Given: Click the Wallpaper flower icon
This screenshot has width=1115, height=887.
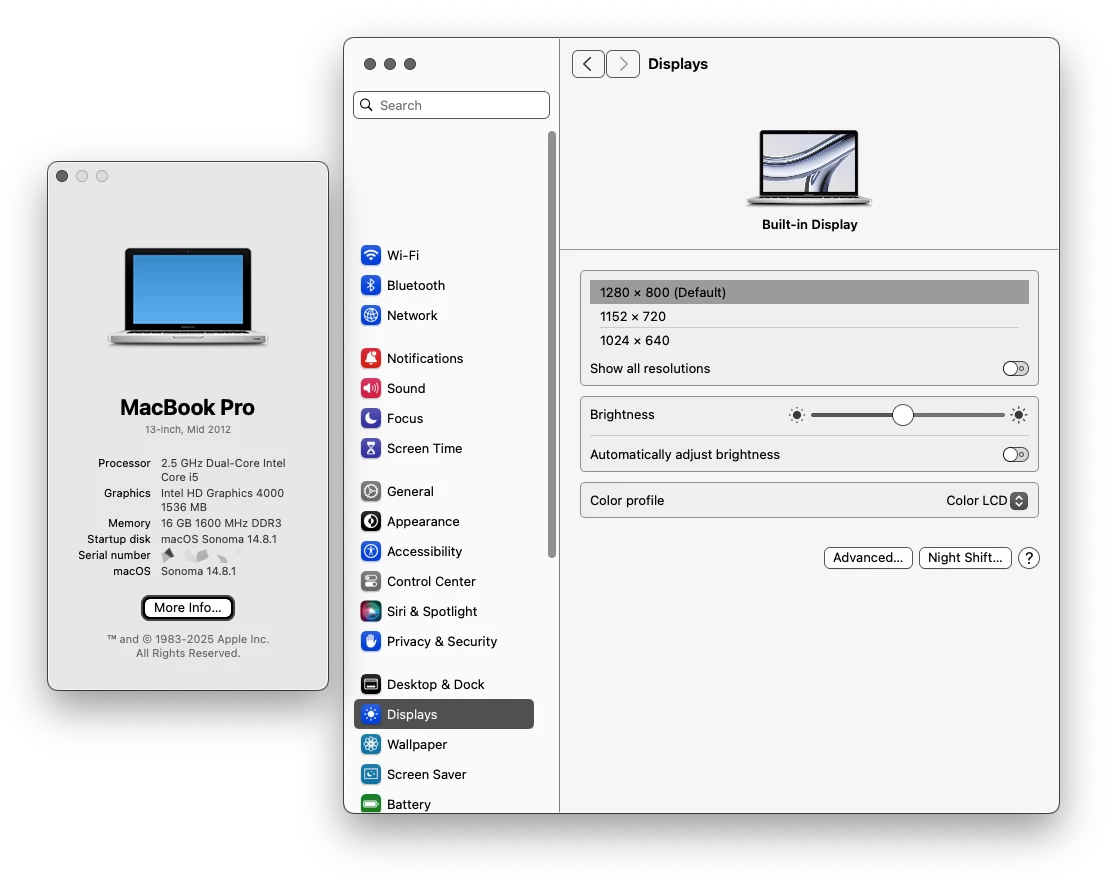Looking at the screenshot, I should (x=370, y=743).
